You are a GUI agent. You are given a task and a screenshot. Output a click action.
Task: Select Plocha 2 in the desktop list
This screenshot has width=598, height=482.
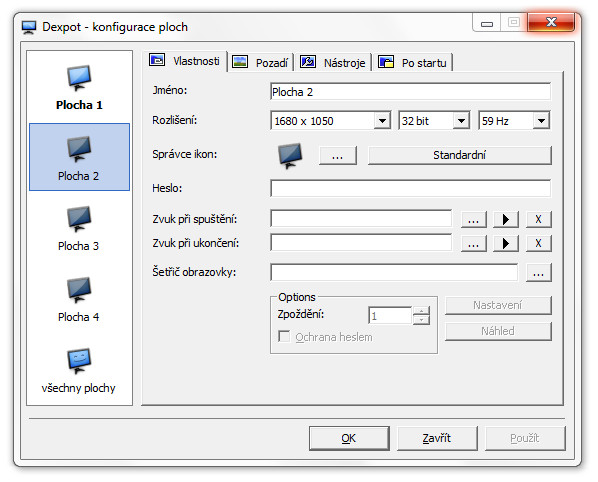[x=79, y=157]
